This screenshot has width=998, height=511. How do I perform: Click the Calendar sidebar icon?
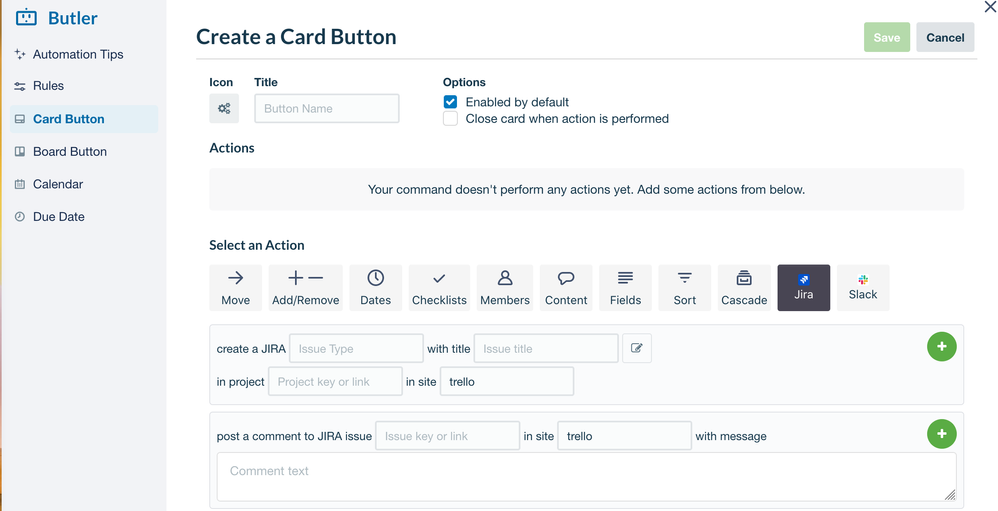coord(20,184)
